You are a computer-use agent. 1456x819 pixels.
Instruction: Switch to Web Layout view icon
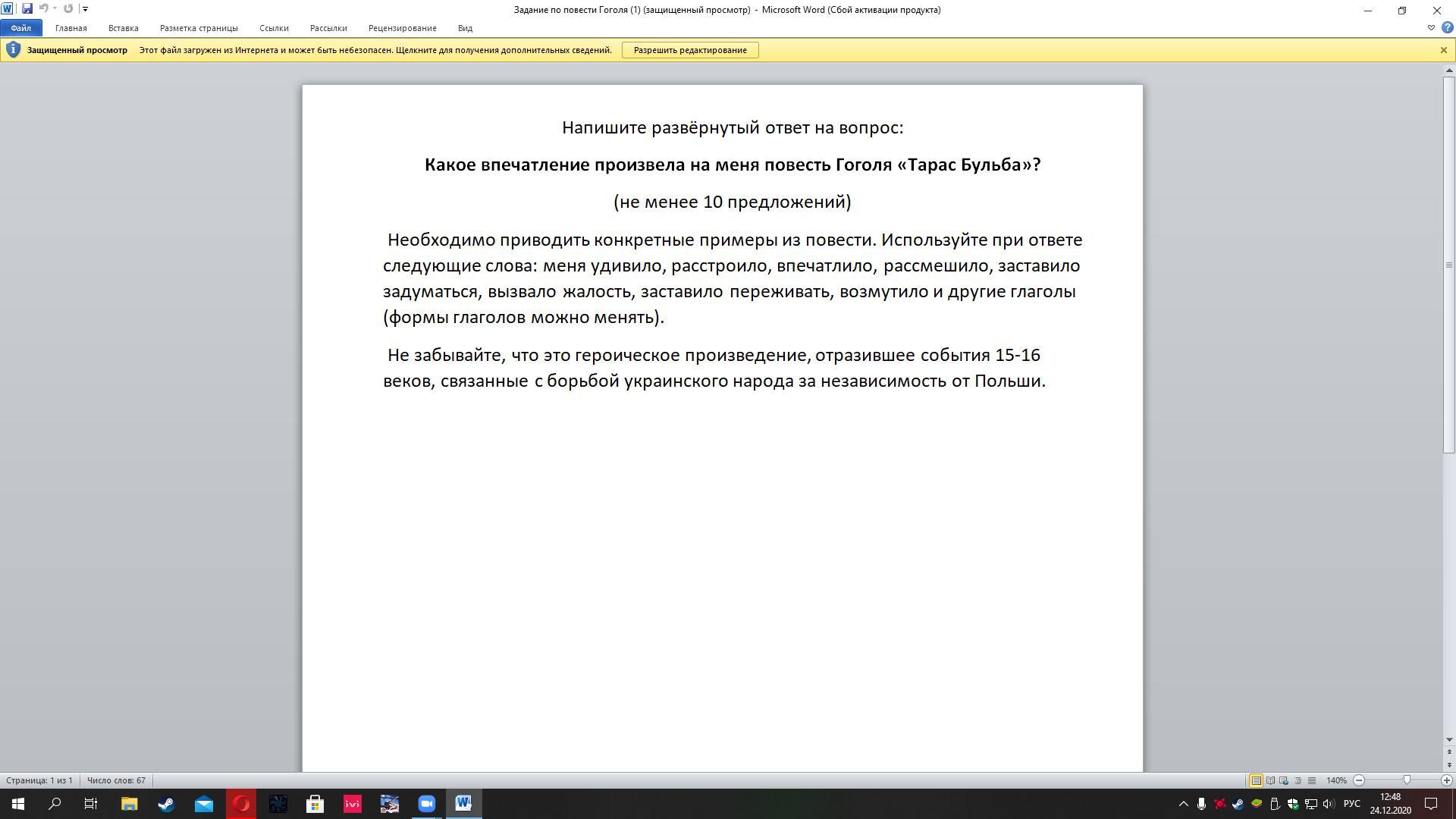click(1284, 780)
